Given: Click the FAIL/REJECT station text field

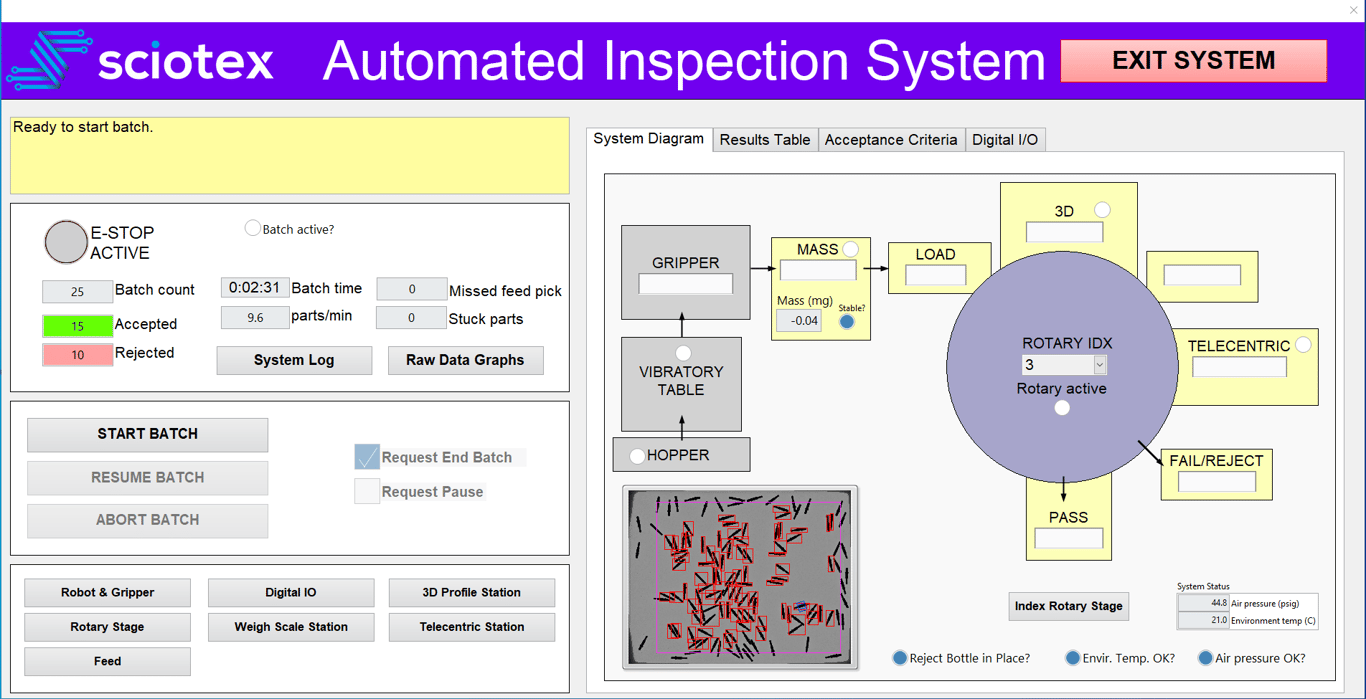Looking at the screenshot, I should [1217, 482].
